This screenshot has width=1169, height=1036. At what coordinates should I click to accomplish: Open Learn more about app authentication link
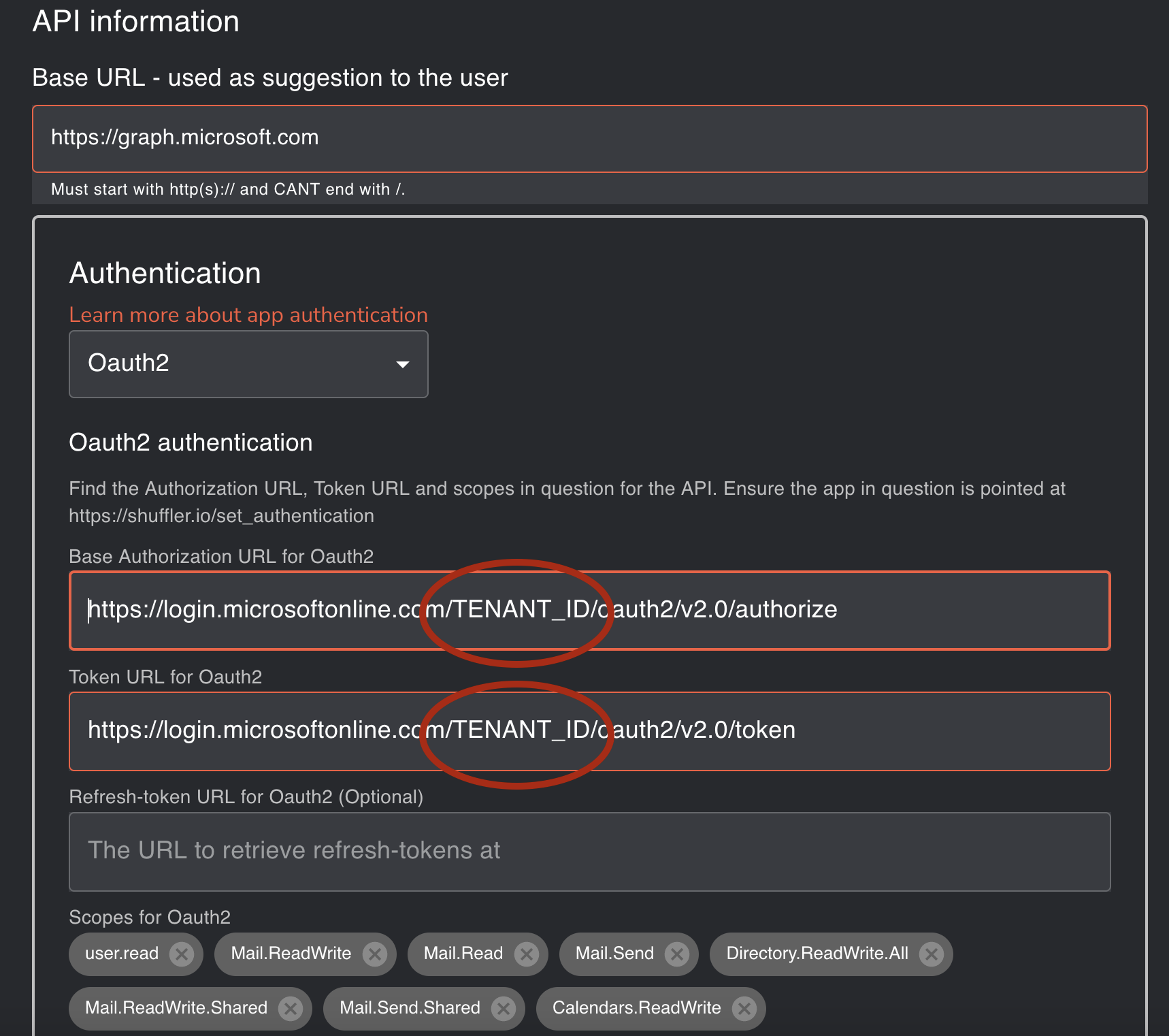click(248, 315)
